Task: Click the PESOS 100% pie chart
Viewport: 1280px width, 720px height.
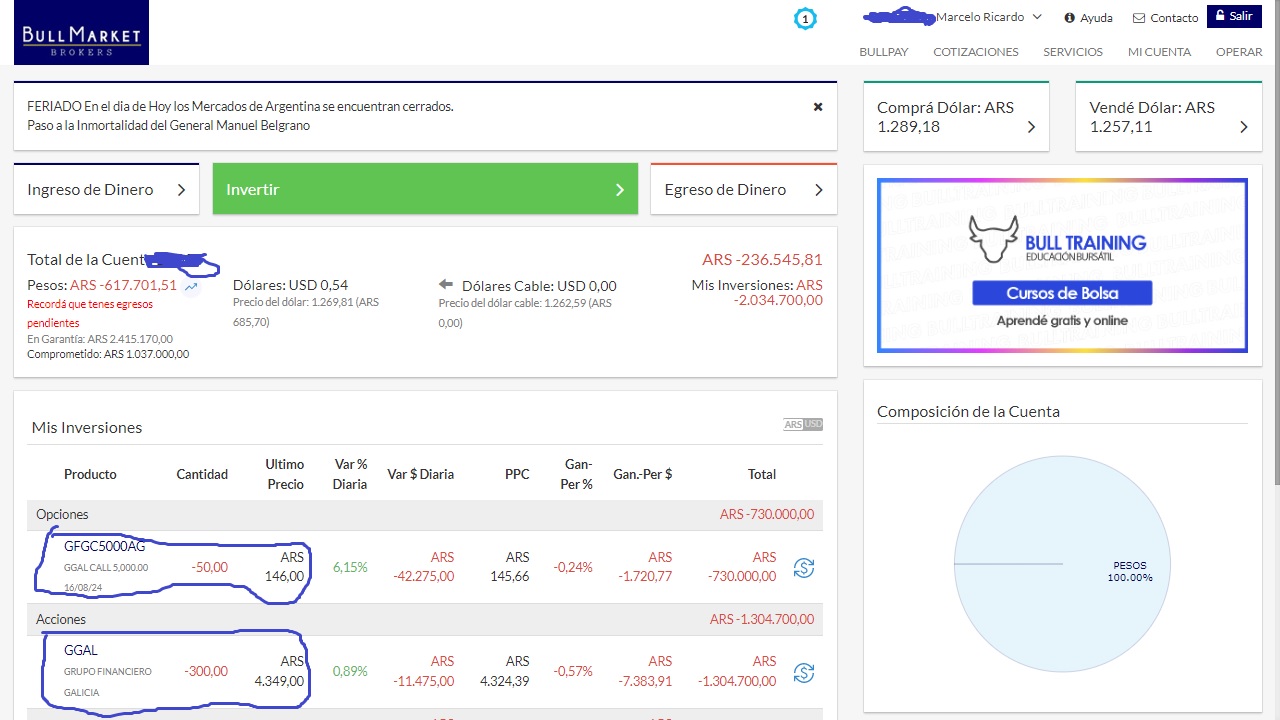Action: (1062, 564)
